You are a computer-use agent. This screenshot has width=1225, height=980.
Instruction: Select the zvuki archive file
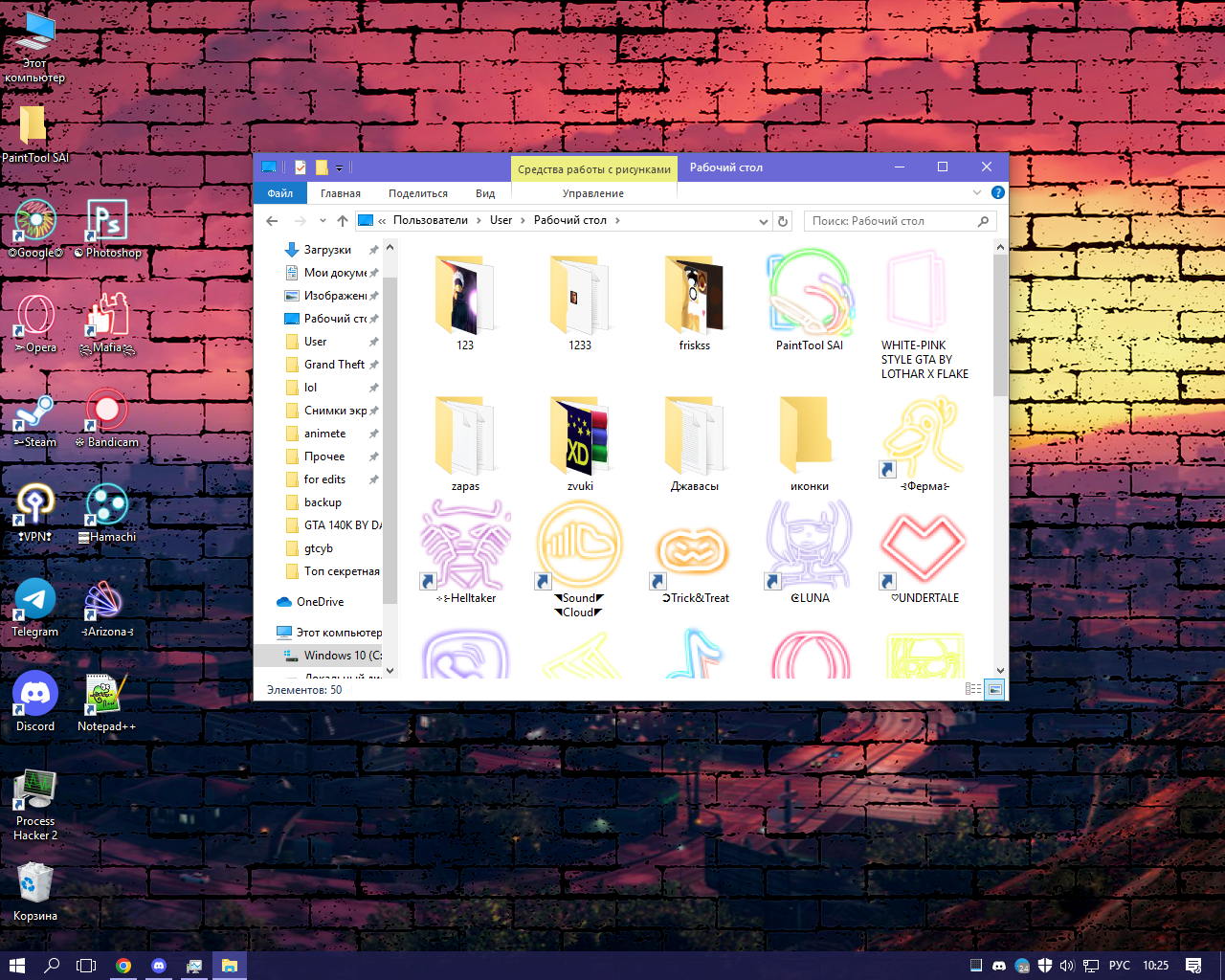coord(580,442)
